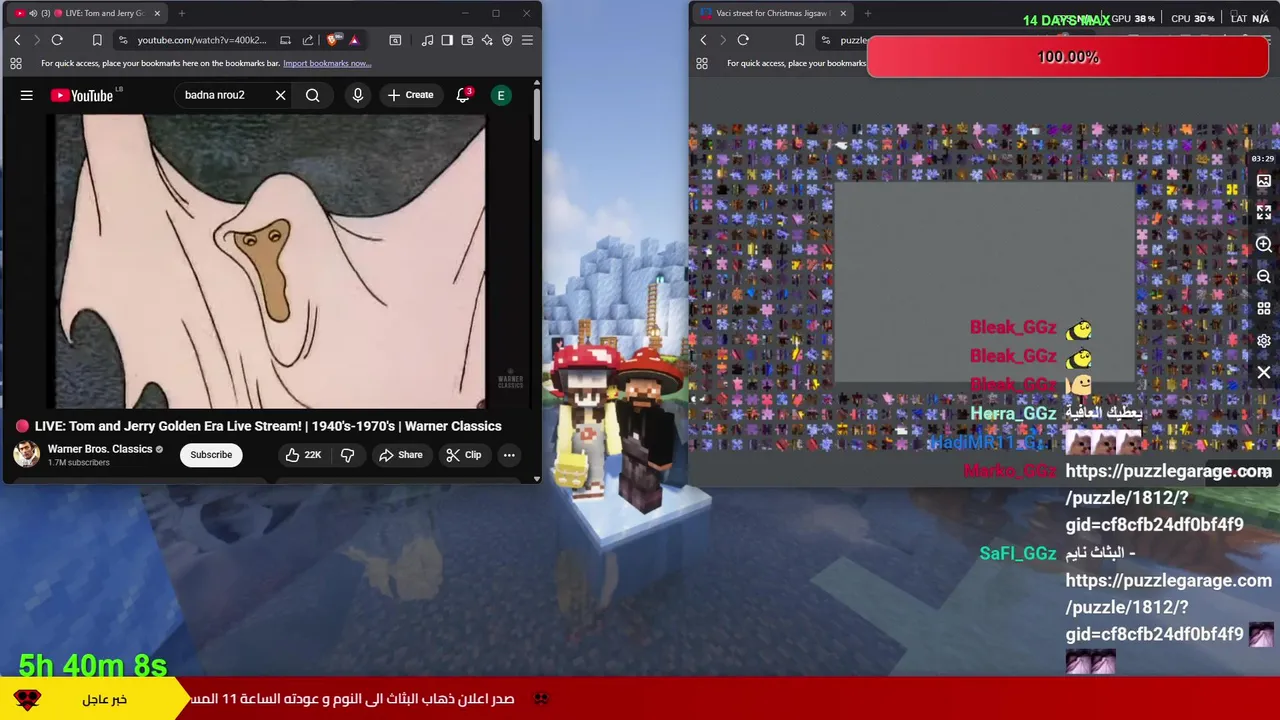Open the Brave VPN shield icon
The image size is (1280, 720).
click(x=507, y=40)
